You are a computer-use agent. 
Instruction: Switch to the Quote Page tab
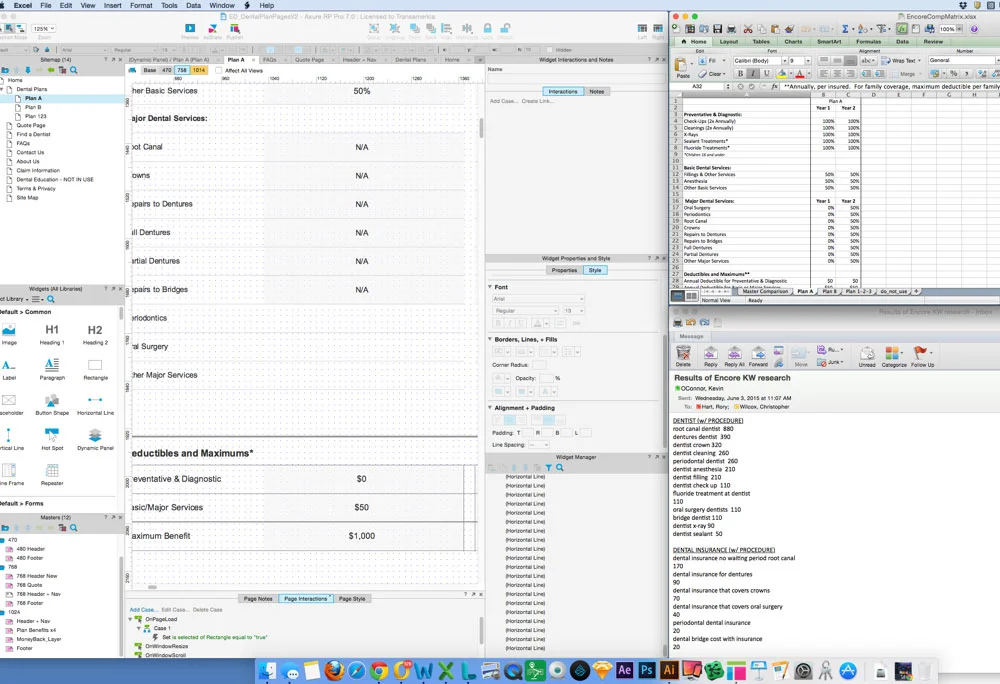(309, 59)
